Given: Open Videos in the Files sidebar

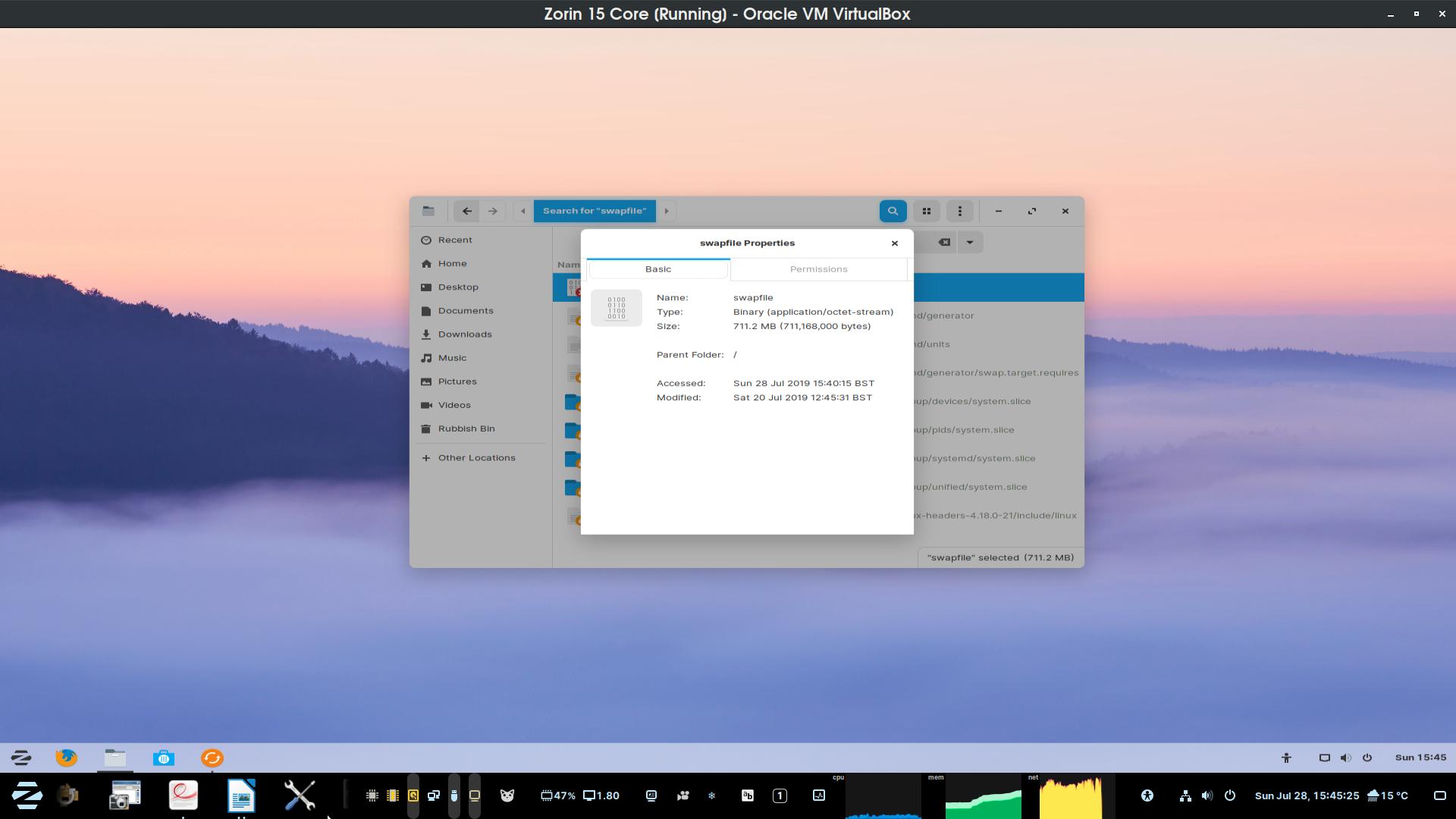Looking at the screenshot, I should (482, 404).
